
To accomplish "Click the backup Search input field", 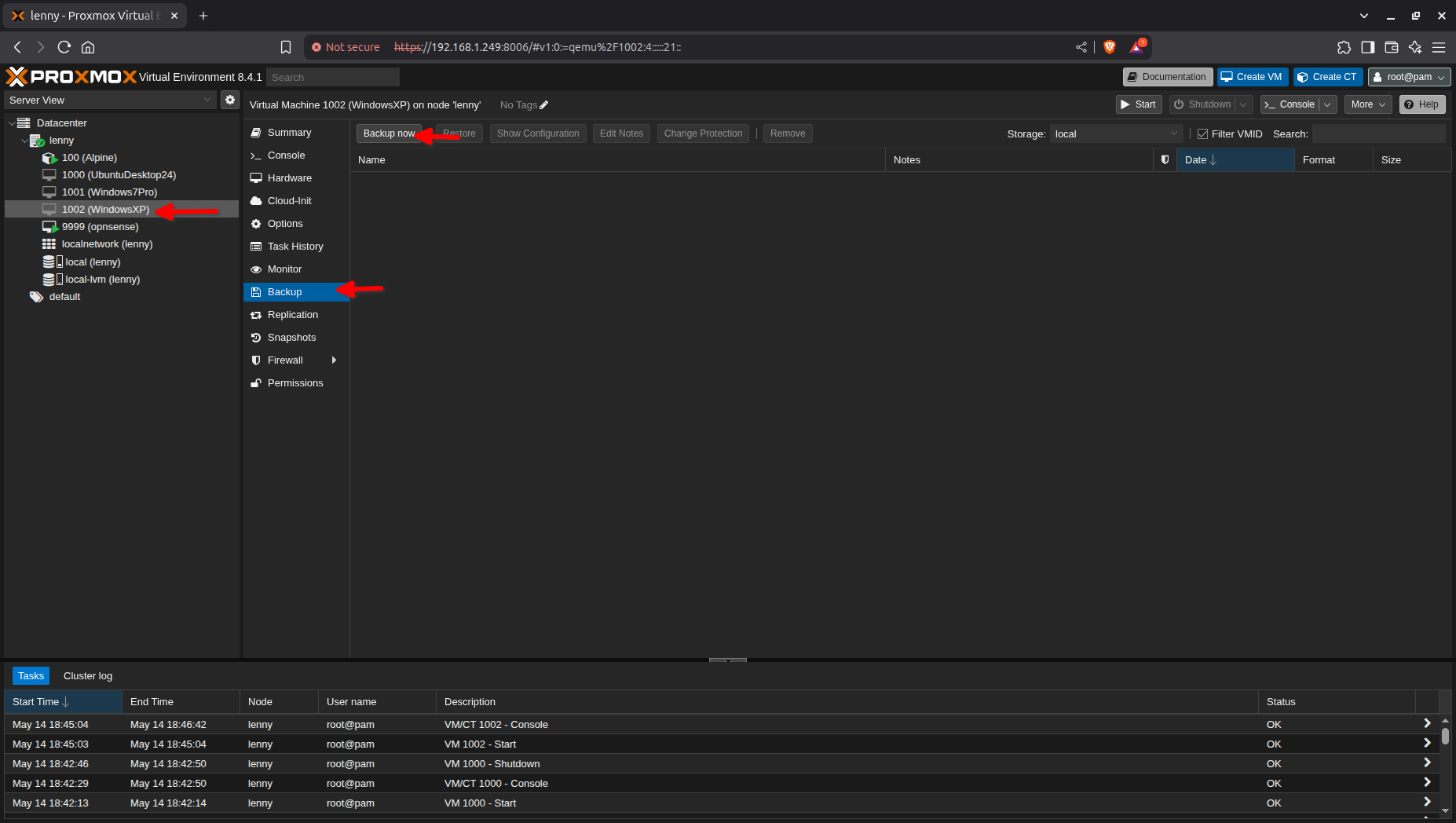I will (x=1378, y=134).
